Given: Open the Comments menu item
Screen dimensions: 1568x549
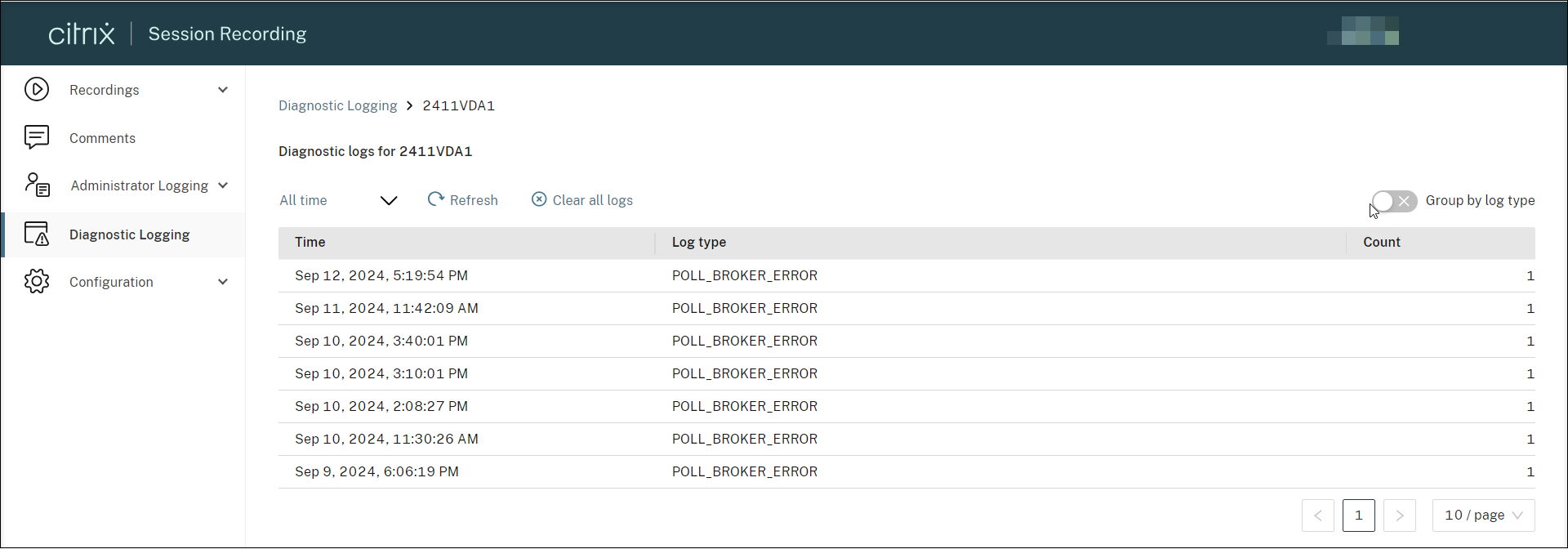Looking at the screenshot, I should coord(102,138).
